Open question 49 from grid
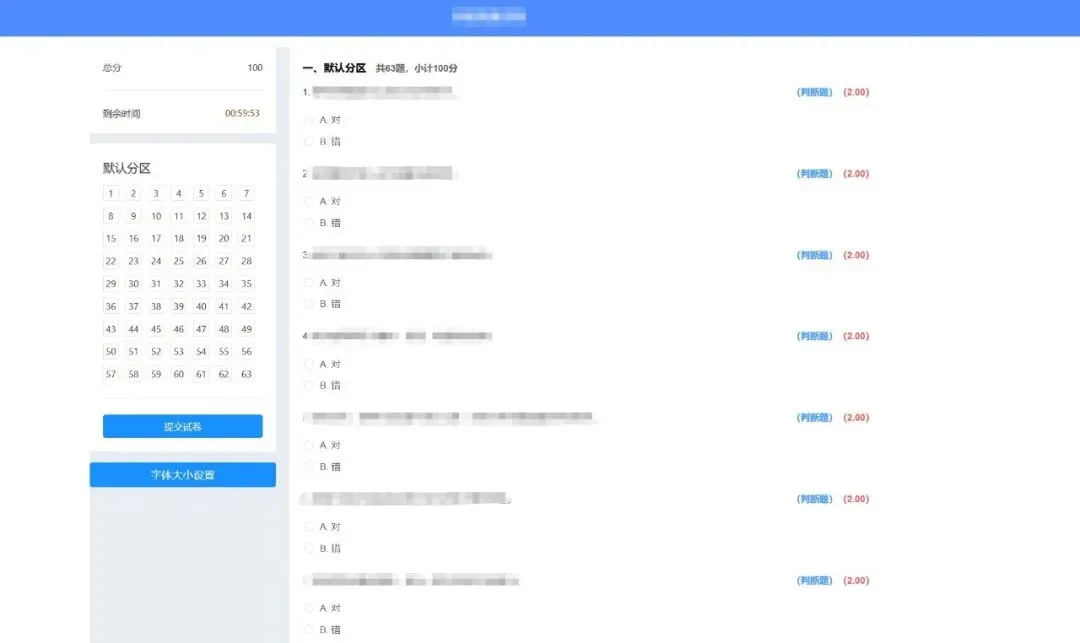Viewport: 1080px width, 643px height. click(247, 329)
